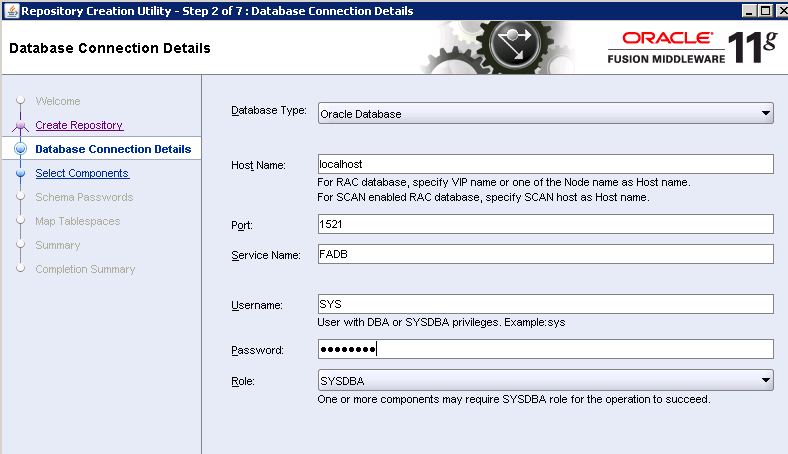
Task: Click the Database Connection Details step bullet
Action: pos(20,149)
